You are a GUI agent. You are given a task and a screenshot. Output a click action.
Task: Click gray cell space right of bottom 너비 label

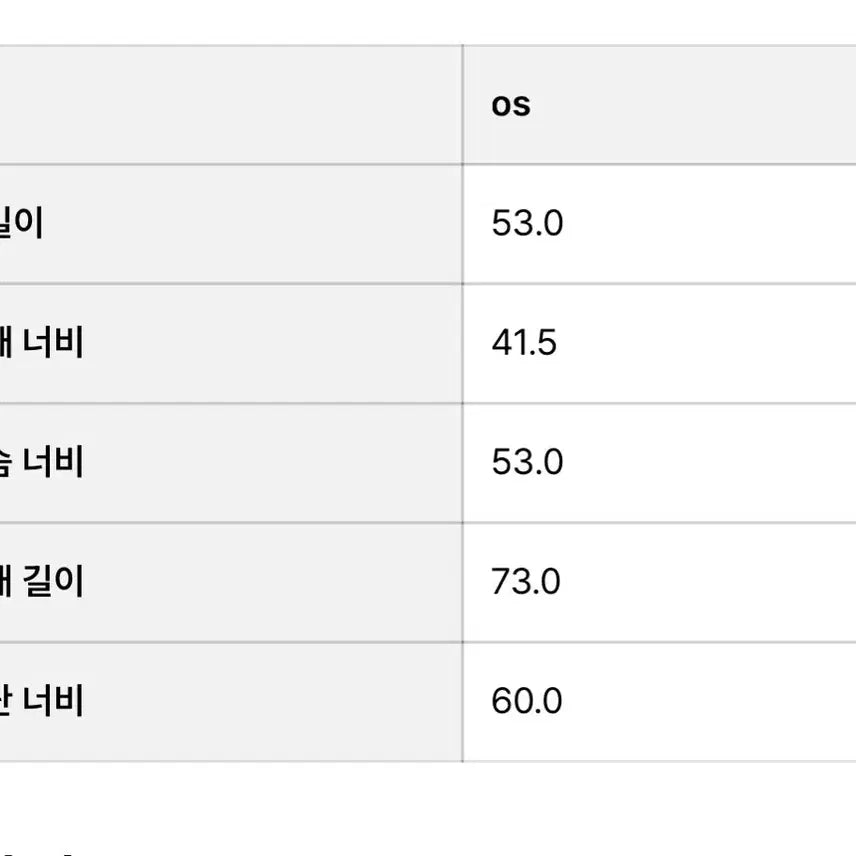pos(270,700)
